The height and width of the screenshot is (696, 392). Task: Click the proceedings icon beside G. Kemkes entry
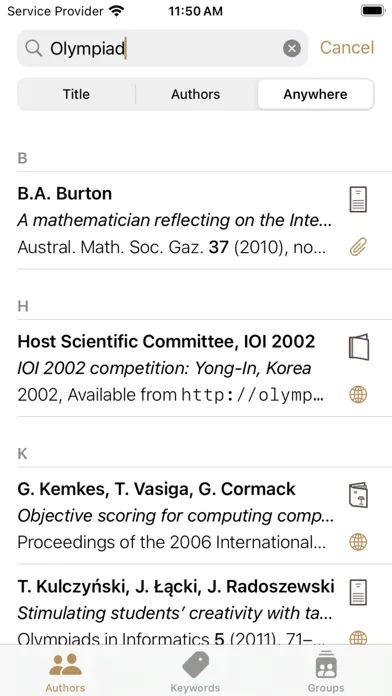pyautogui.click(x=358, y=494)
